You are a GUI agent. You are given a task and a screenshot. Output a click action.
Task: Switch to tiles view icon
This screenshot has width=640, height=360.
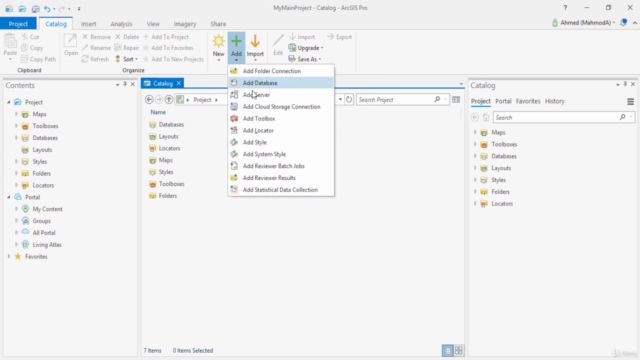459,351
